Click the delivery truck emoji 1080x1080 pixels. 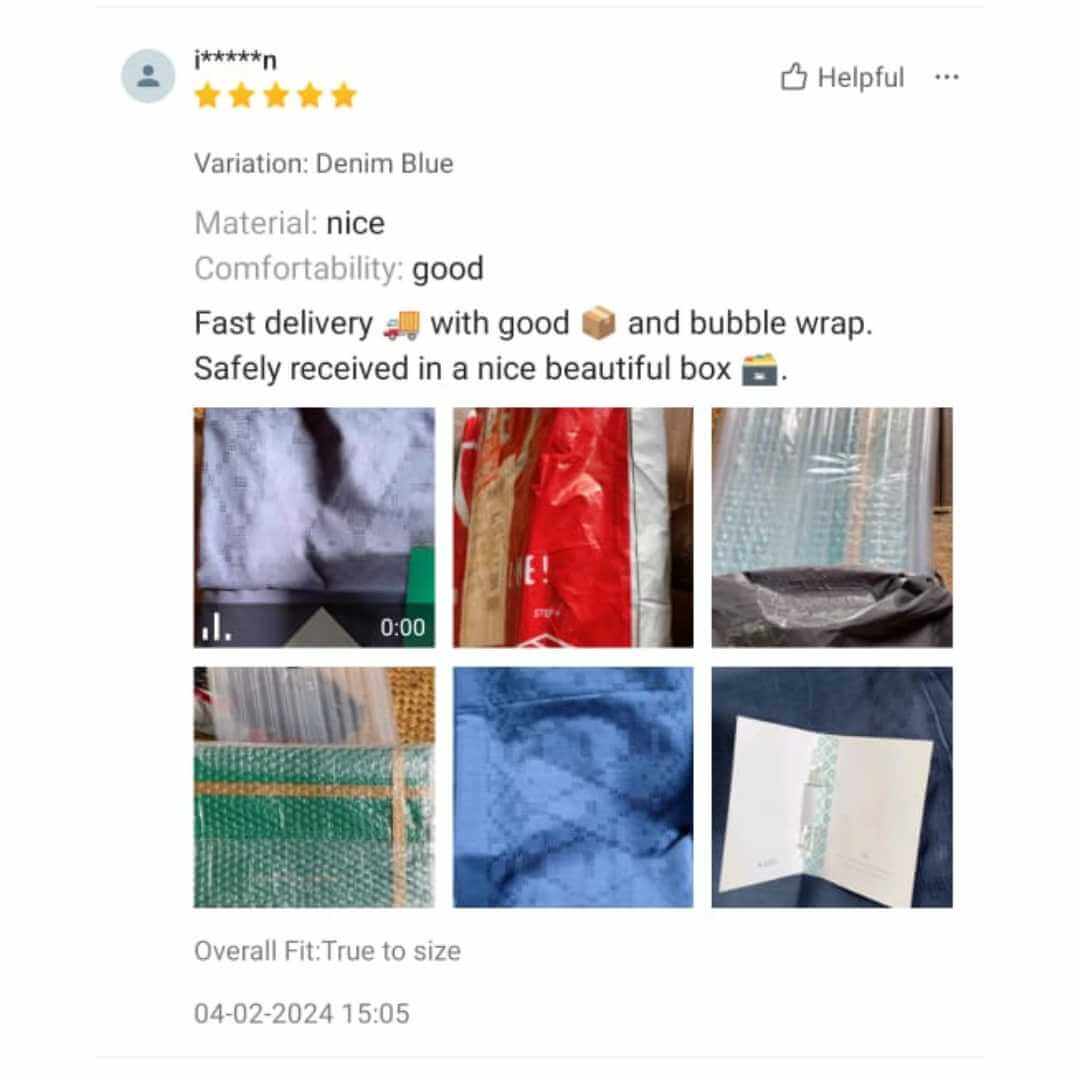(x=402, y=324)
